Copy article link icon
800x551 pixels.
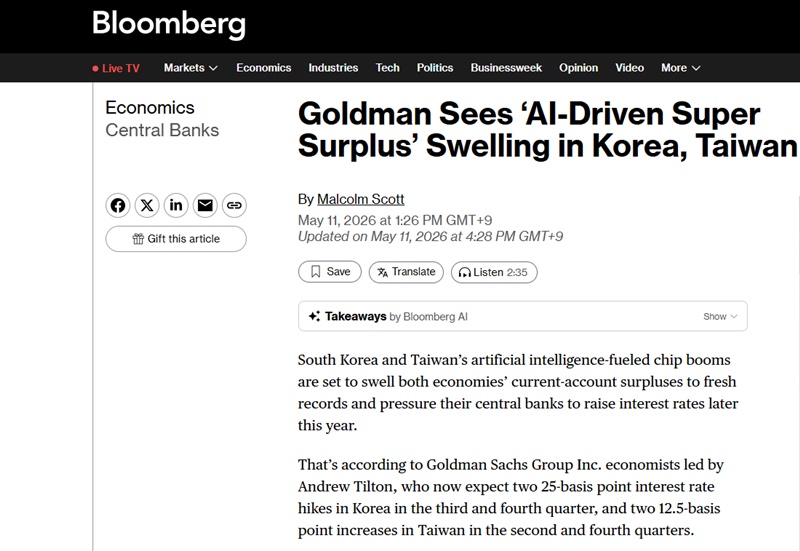(x=234, y=206)
